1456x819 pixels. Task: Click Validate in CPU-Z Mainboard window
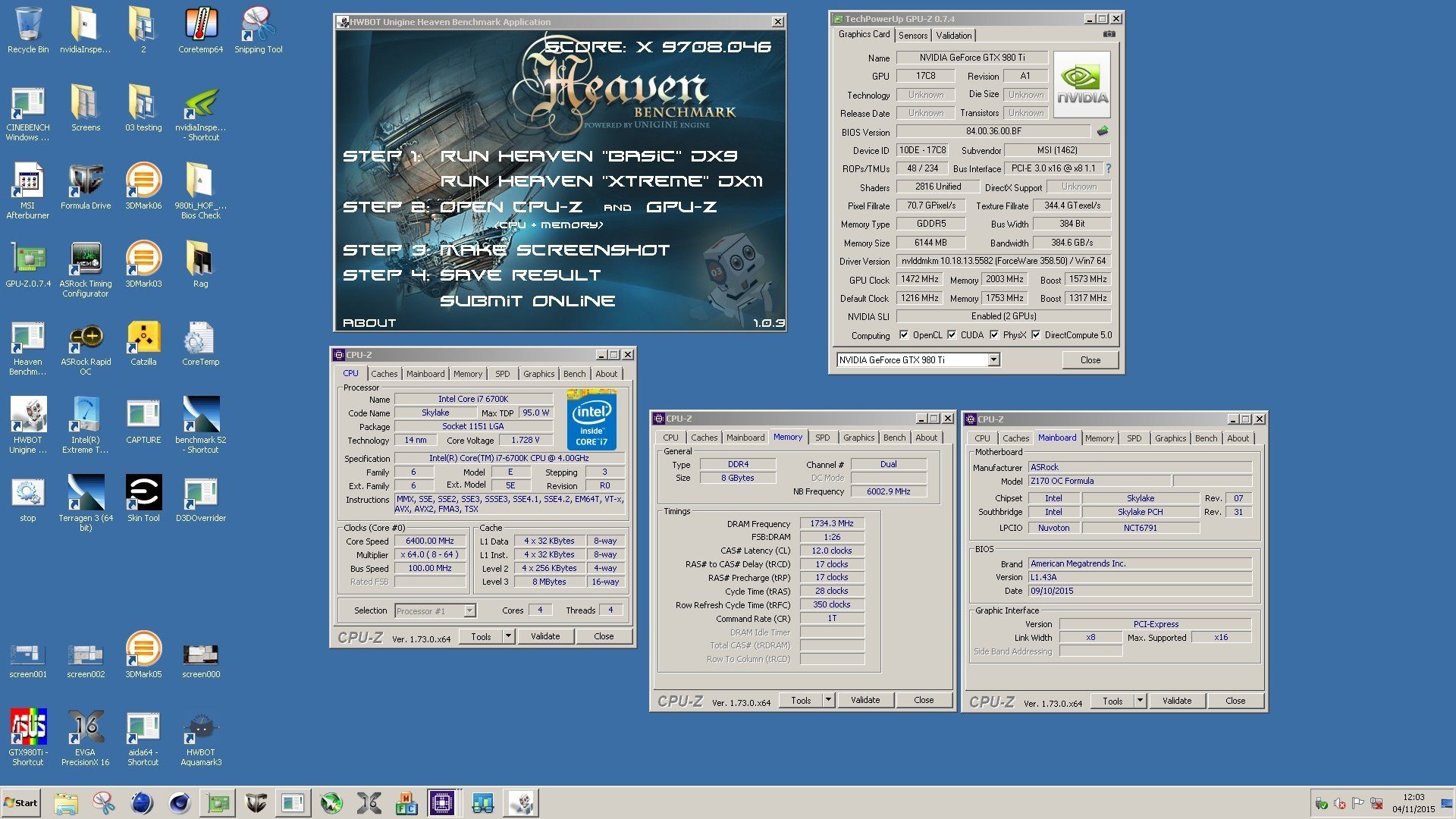1177,701
